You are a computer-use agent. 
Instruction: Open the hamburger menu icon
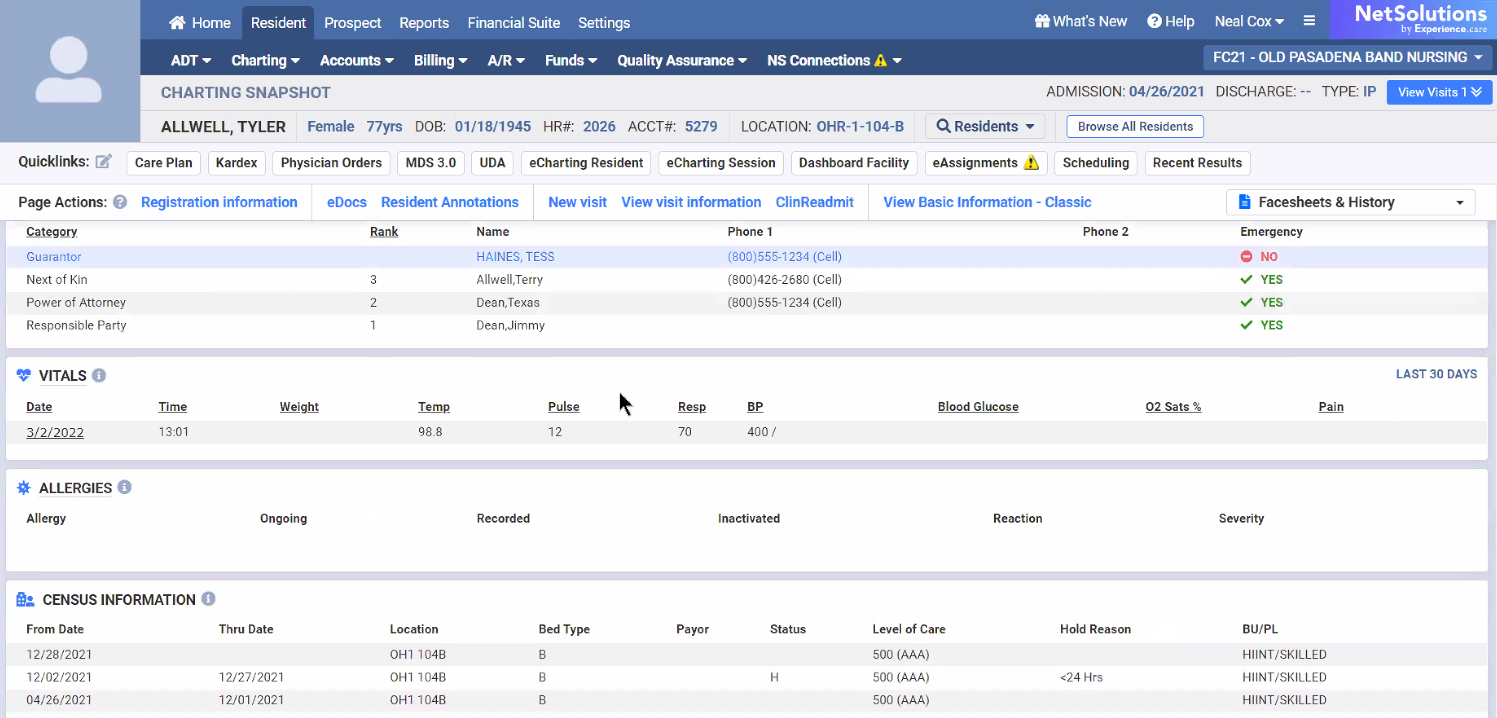pyautogui.click(x=1309, y=21)
